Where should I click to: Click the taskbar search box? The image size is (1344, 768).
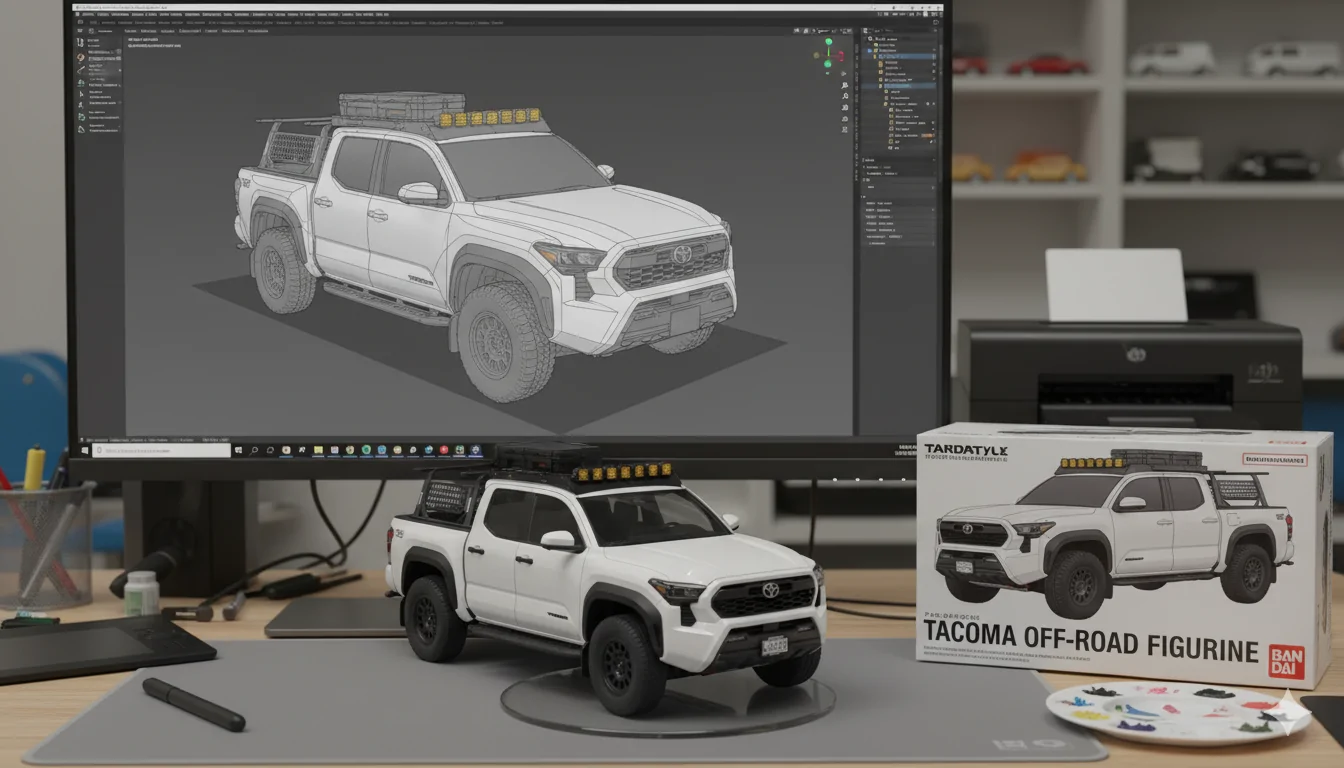pyautogui.click(x=162, y=450)
